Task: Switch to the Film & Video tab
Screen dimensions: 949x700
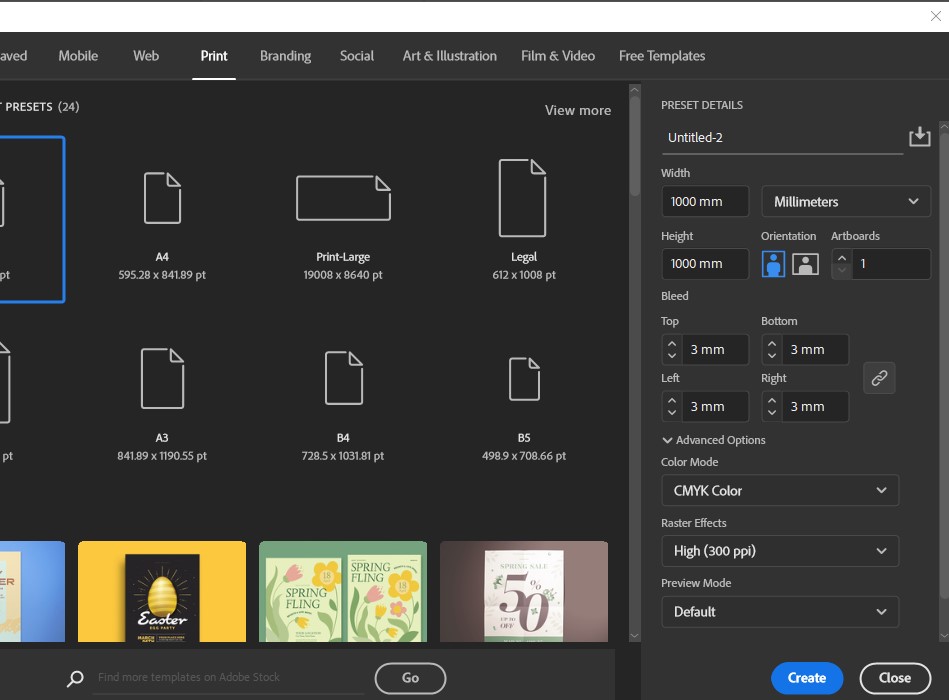Action: click(x=558, y=56)
